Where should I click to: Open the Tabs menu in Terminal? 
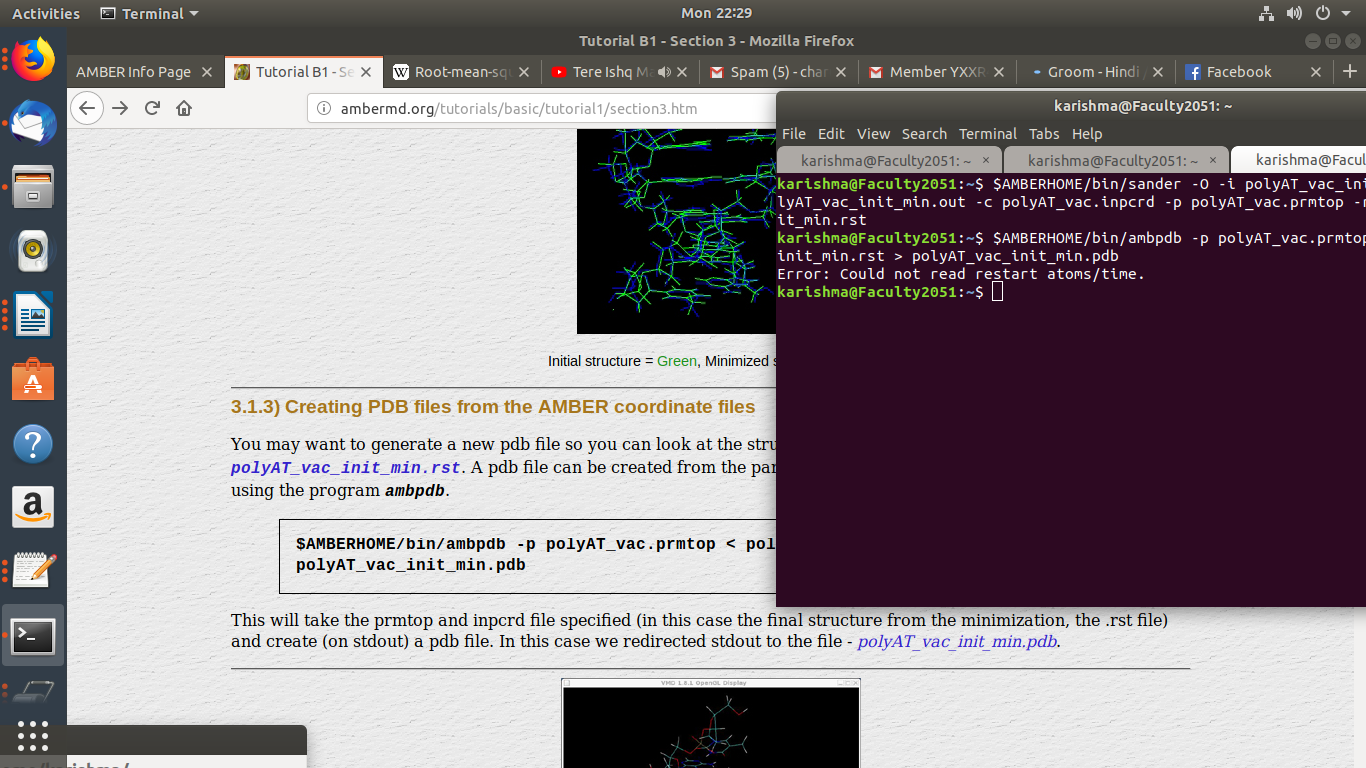coord(1043,134)
